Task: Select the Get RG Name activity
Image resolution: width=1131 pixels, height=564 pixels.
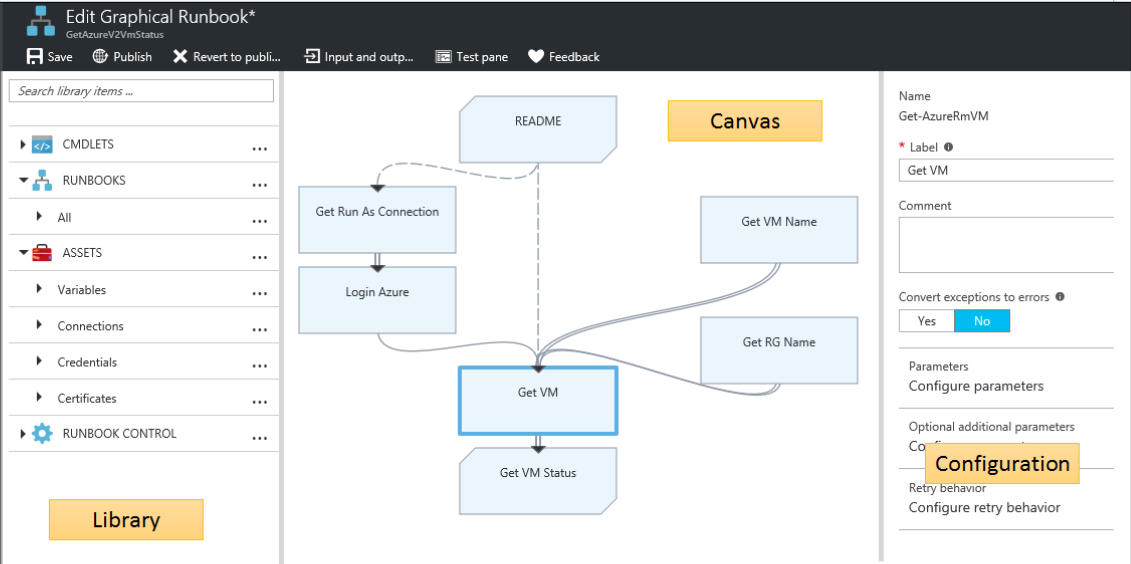Action: (779, 350)
